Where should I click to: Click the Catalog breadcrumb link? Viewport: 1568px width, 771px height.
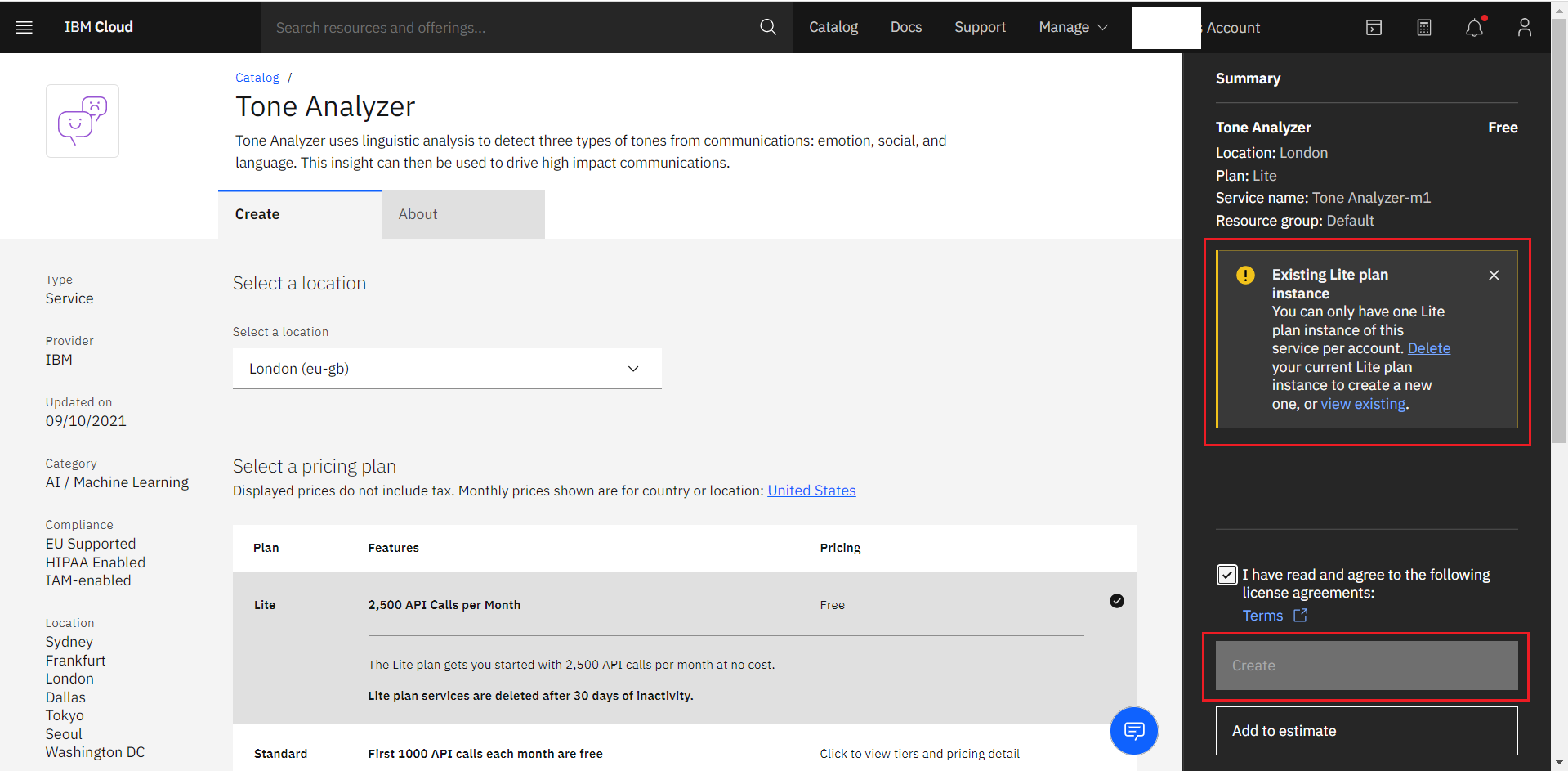[257, 78]
